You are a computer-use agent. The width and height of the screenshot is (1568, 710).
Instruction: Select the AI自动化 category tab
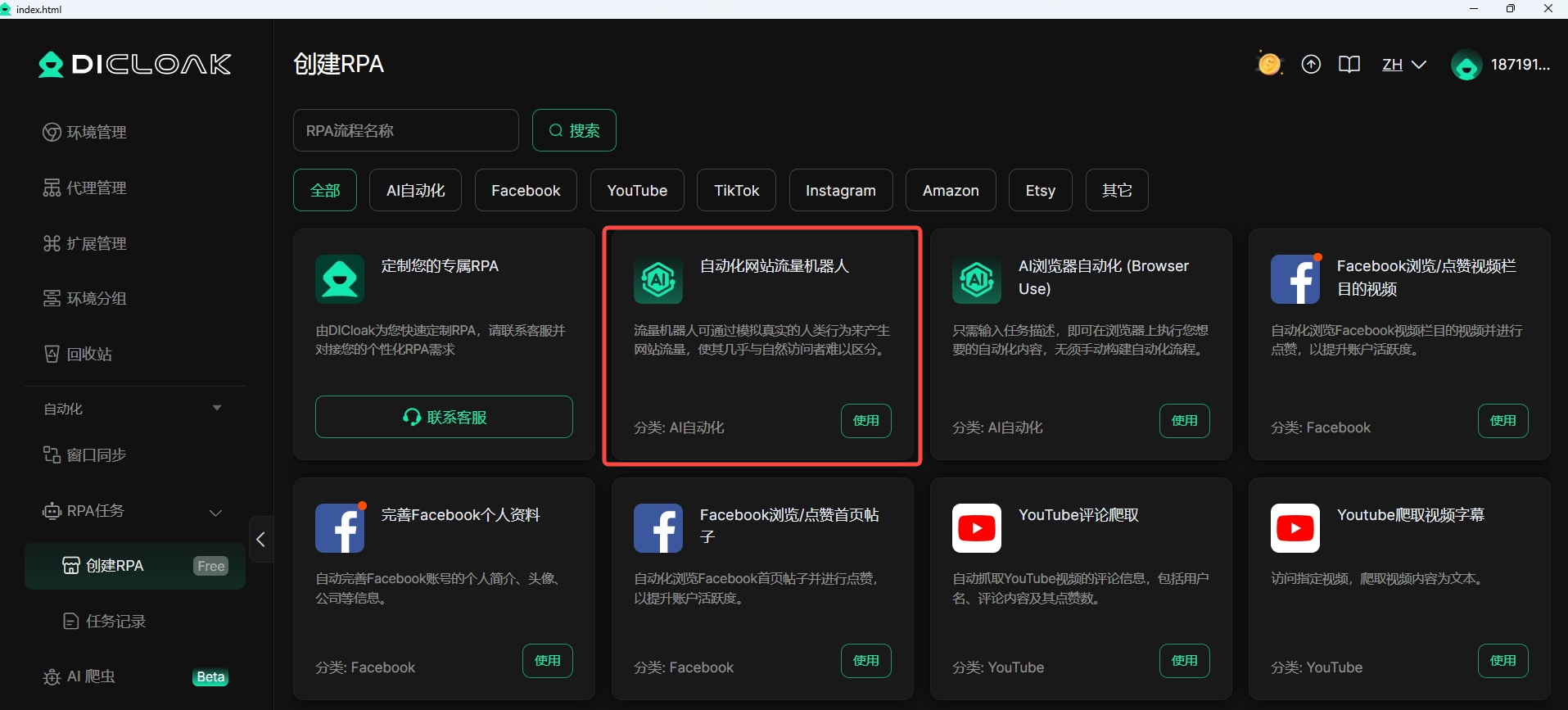pyautogui.click(x=415, y=190)
